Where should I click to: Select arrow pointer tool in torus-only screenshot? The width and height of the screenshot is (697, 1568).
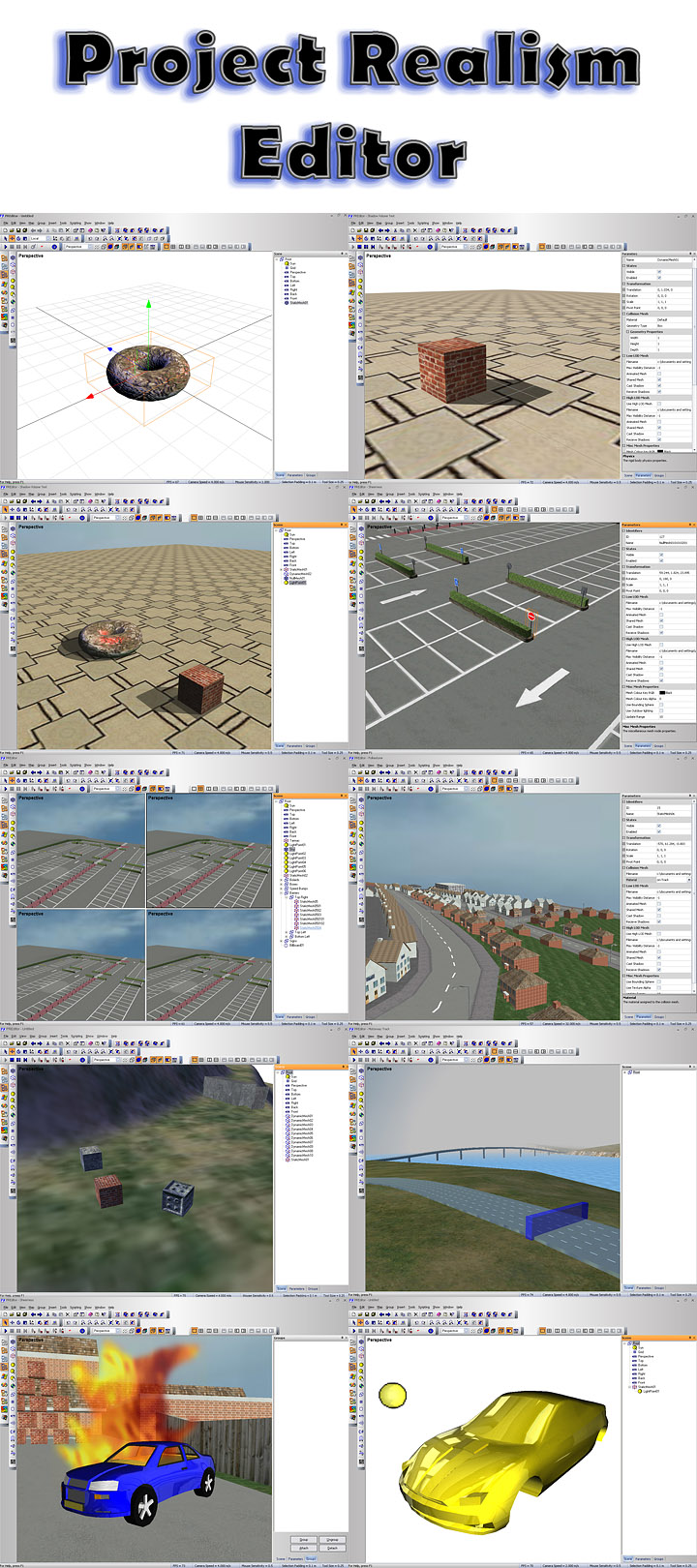(x=5, y=238)
